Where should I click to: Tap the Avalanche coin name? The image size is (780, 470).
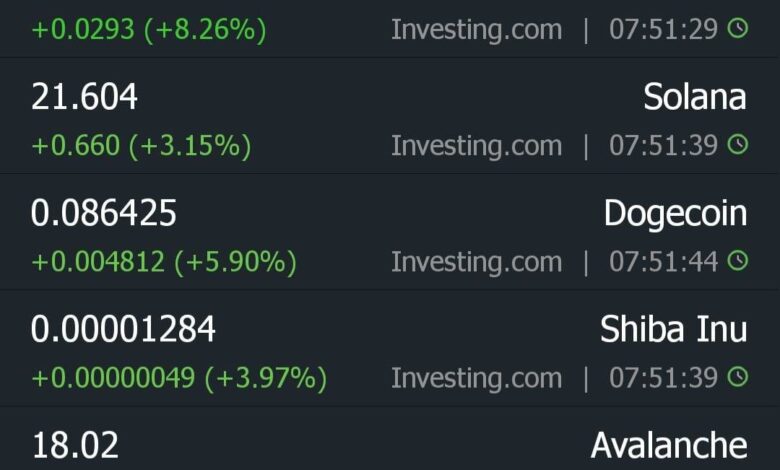tap(668, 445)
